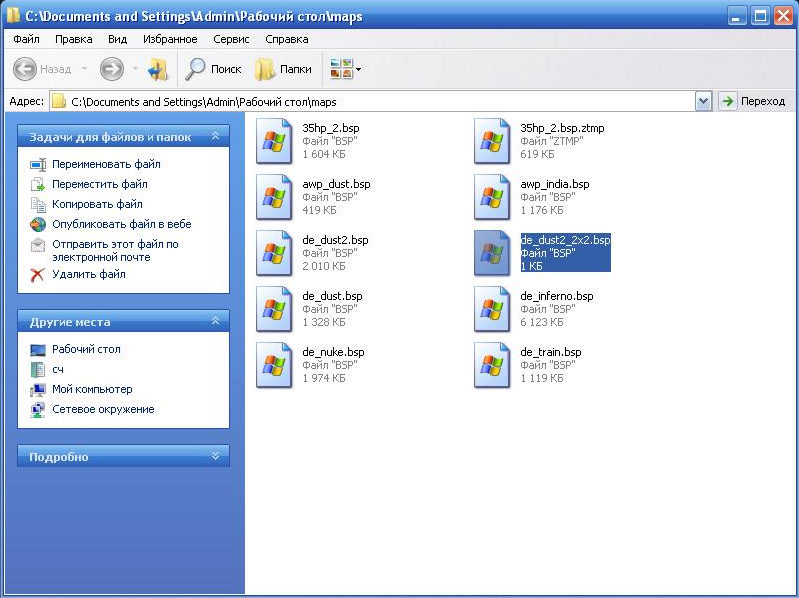The width and height of the screenshot is (799, 598).
Task: Click the Views icon in toolbar
Action: (341, 69)
